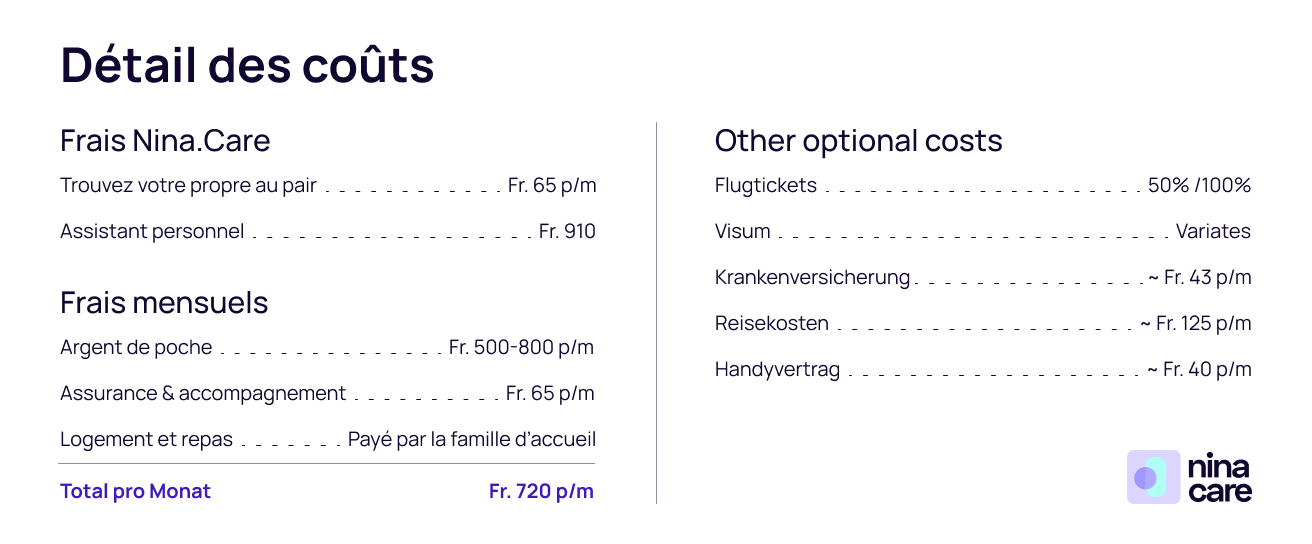
Task: Click the 'Total pro Monat' label
Action: (135, 491)
